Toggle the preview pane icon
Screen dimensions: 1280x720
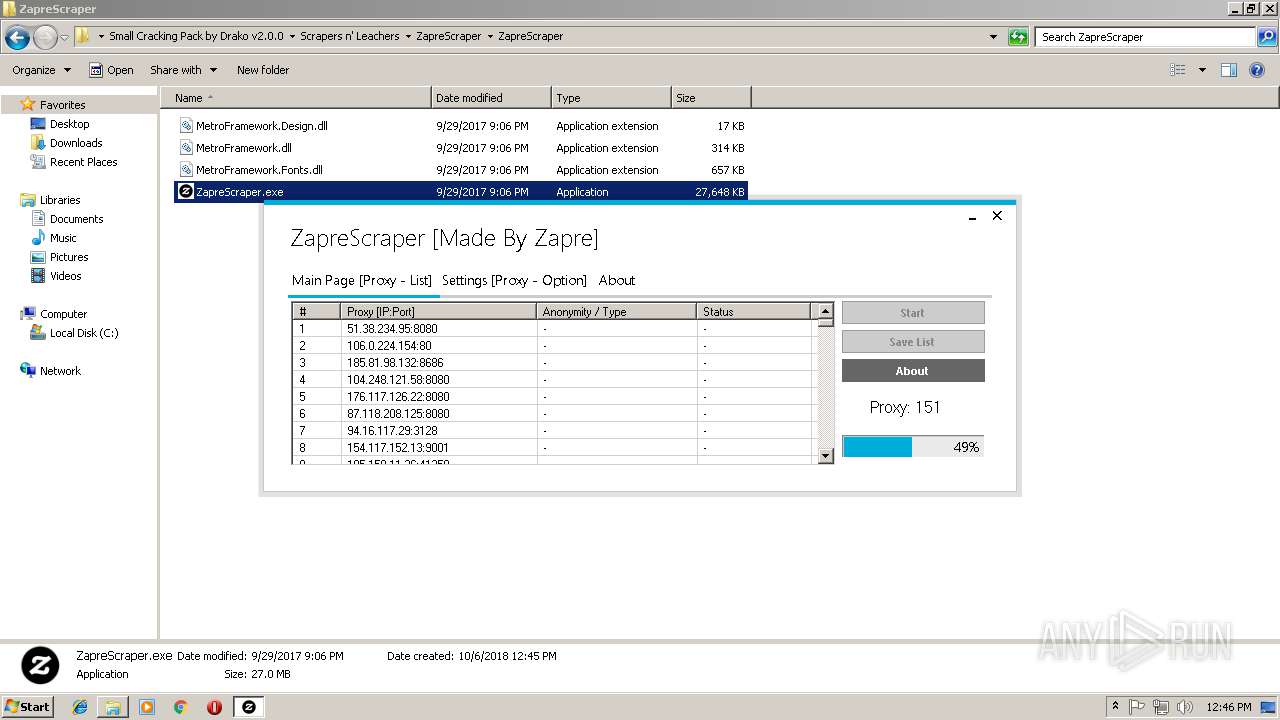pos(1229,70)
